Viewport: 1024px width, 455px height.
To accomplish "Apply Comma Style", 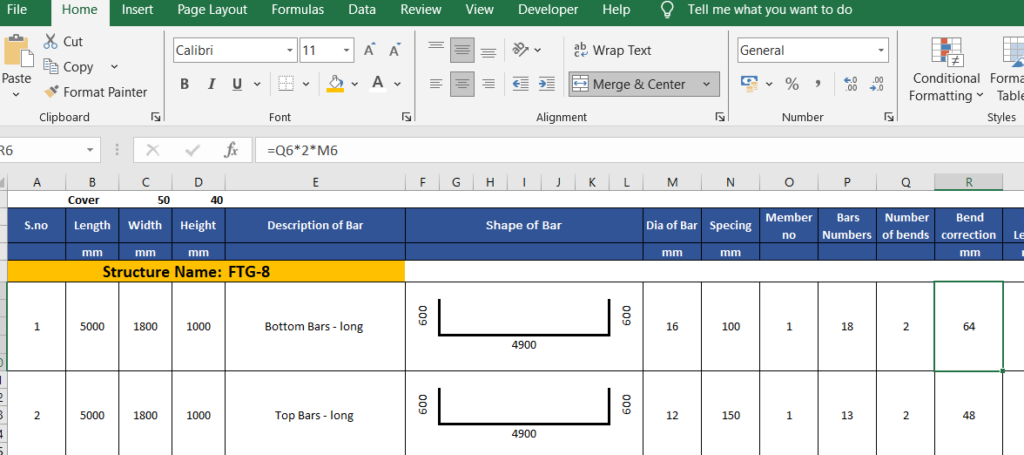I will pos(818,84).
